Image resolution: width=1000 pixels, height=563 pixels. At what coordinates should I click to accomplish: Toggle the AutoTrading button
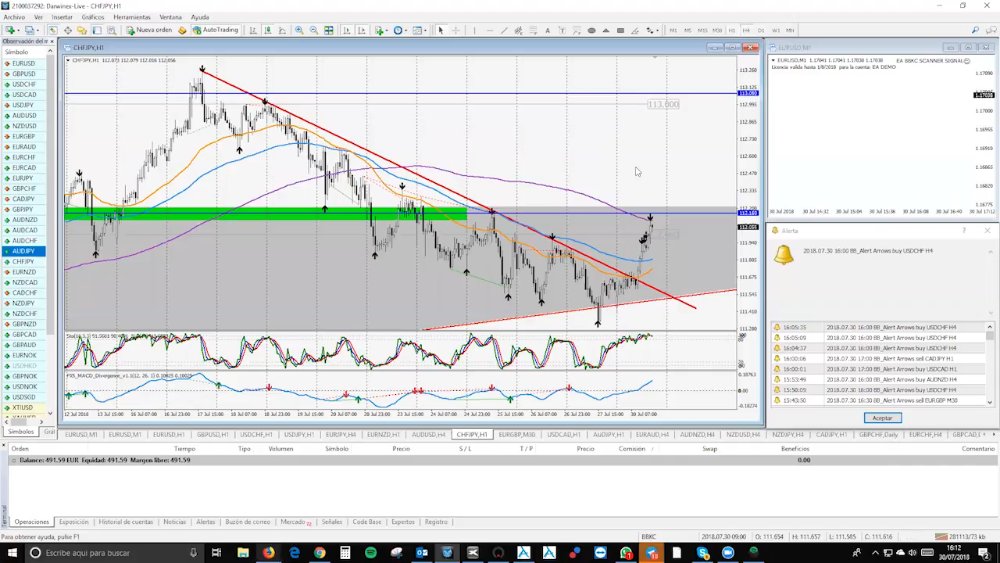215,30
